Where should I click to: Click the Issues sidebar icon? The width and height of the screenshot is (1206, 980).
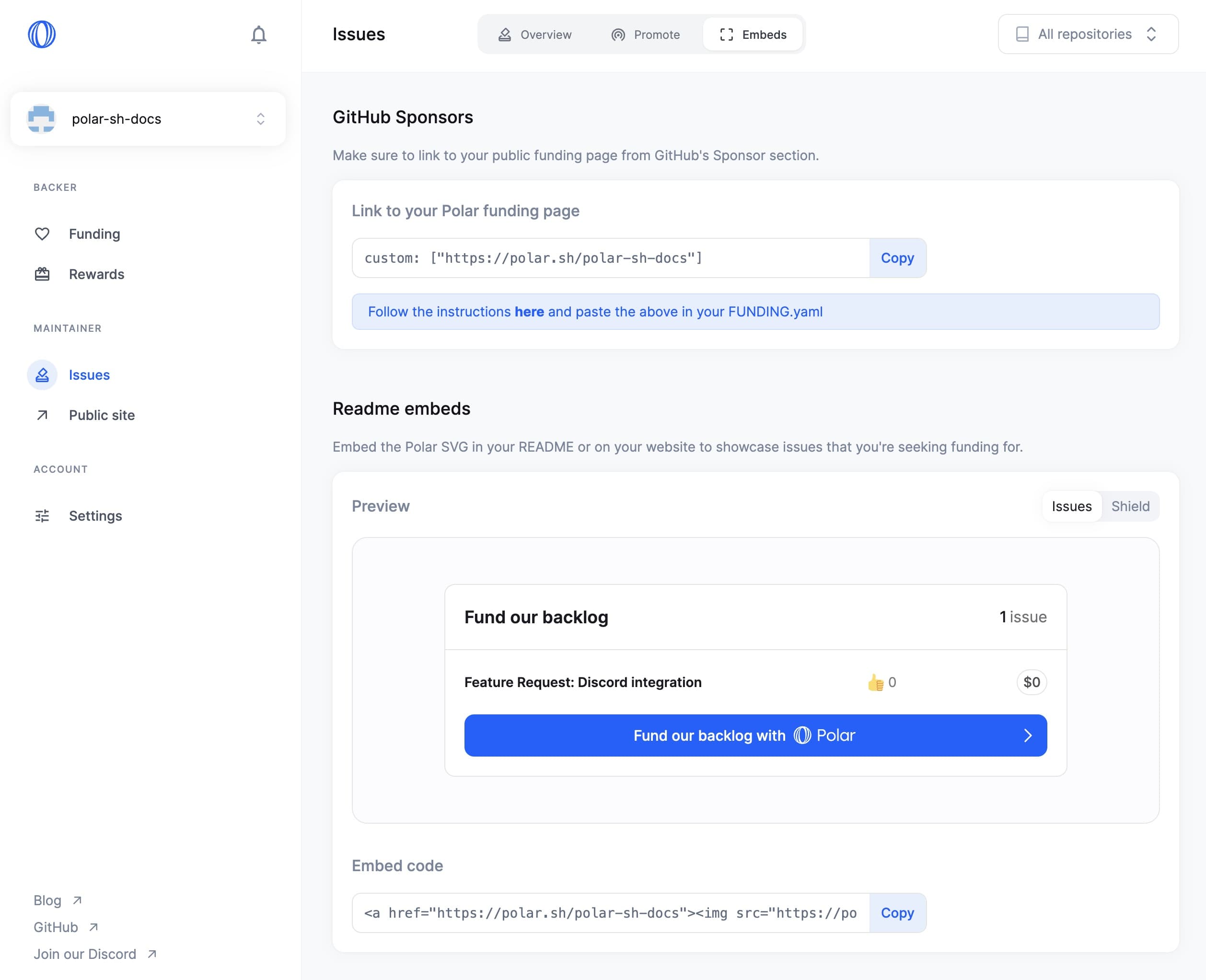coord(42,375)
